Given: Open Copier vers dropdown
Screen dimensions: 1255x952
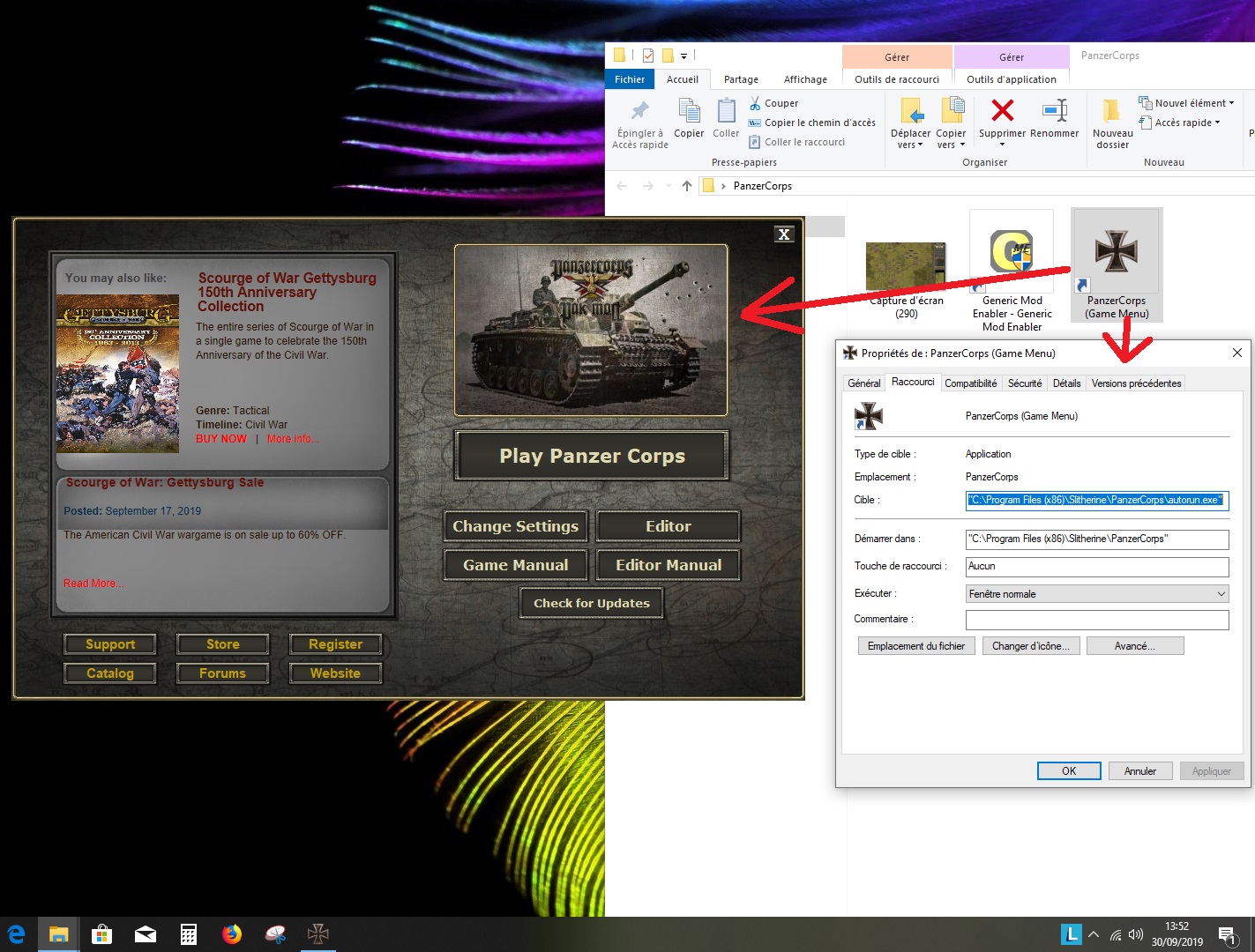Looking at the screenshot, I should [x=951, y=123].
